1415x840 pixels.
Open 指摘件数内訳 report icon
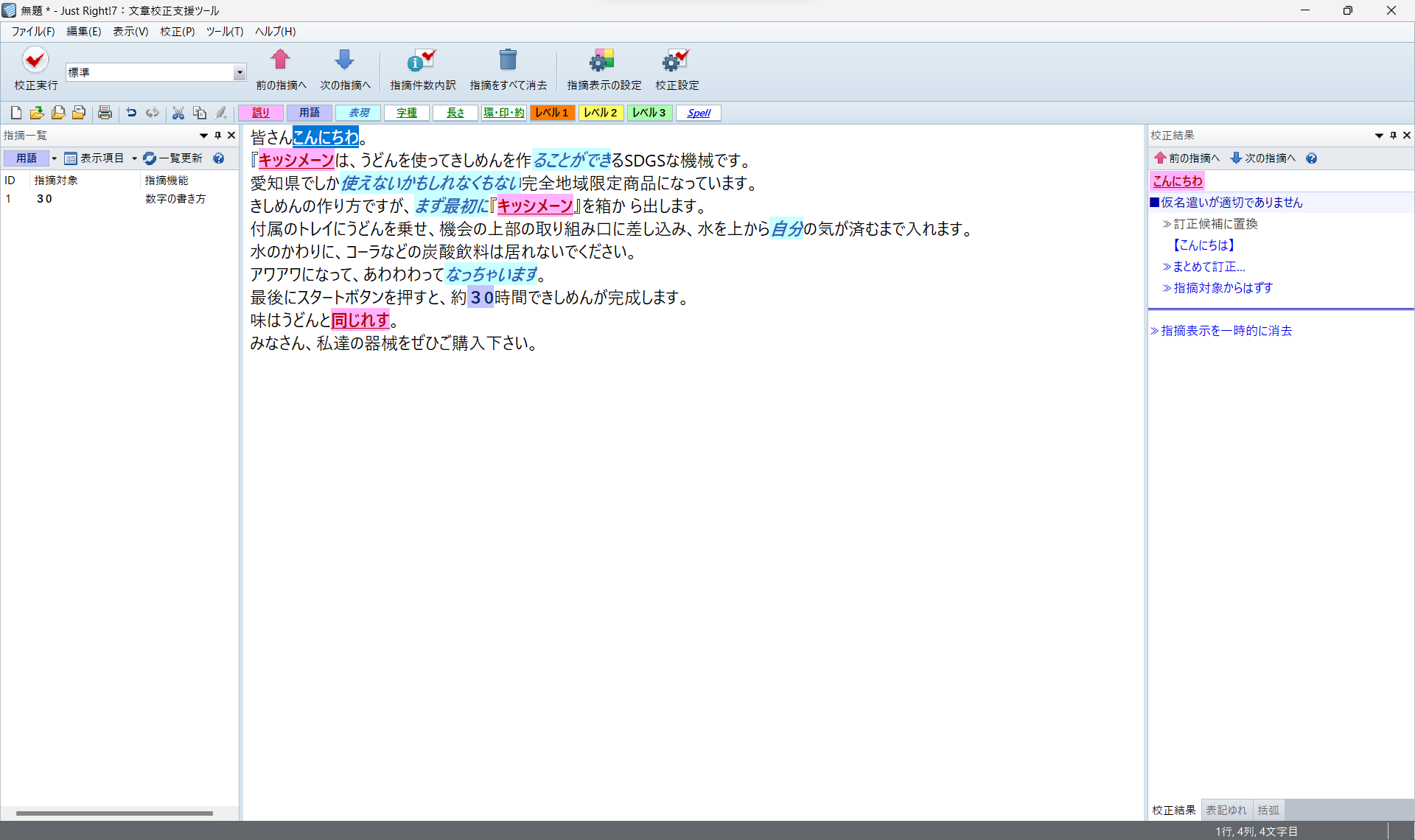[422, 60]
